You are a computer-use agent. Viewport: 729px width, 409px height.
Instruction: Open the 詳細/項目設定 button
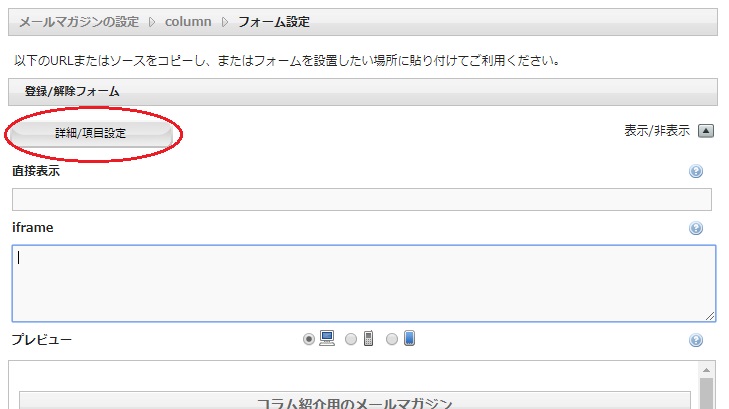coord(91,133)
